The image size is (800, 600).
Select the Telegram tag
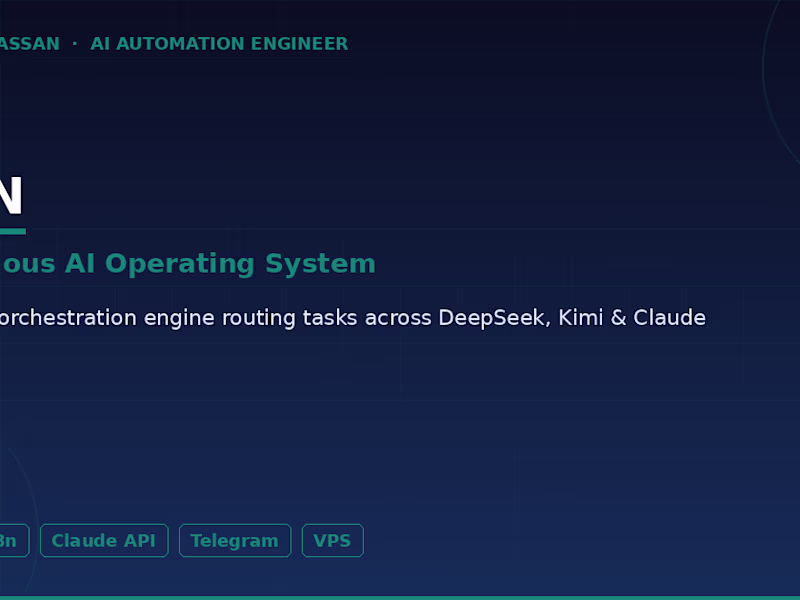tap(235, 541)
